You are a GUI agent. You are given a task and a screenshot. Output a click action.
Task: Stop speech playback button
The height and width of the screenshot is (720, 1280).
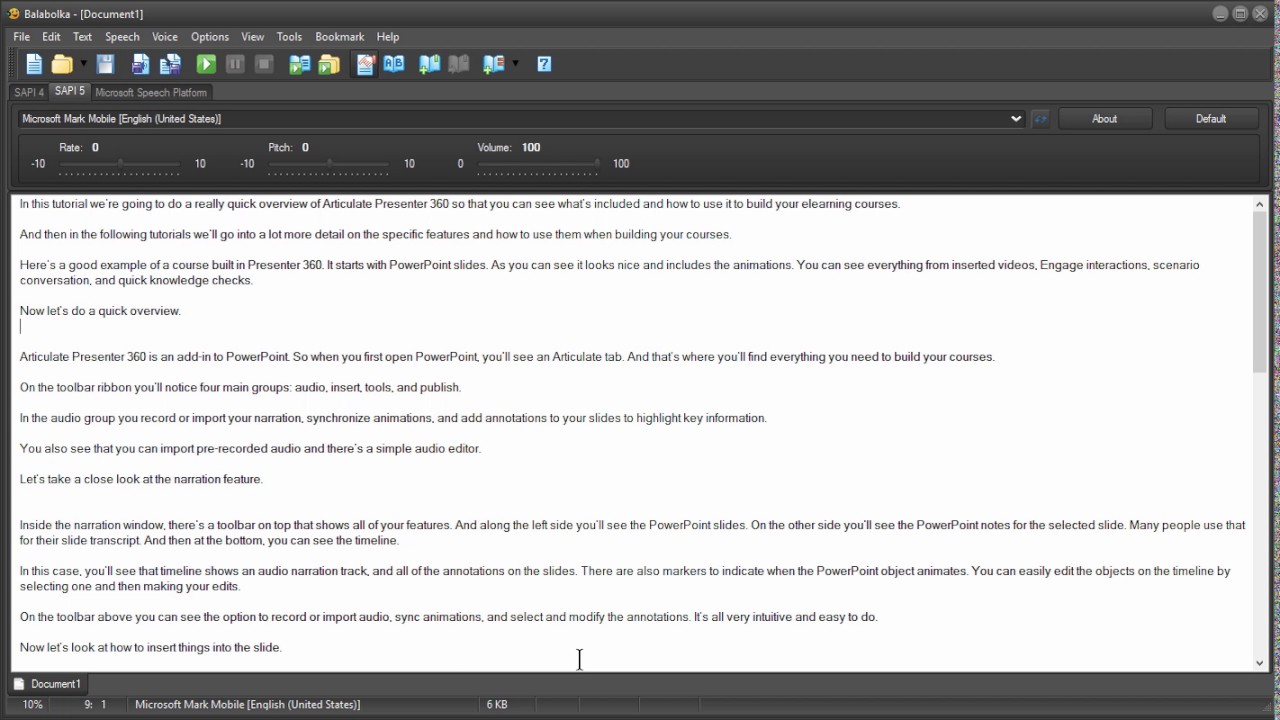[x=264, y=64]
